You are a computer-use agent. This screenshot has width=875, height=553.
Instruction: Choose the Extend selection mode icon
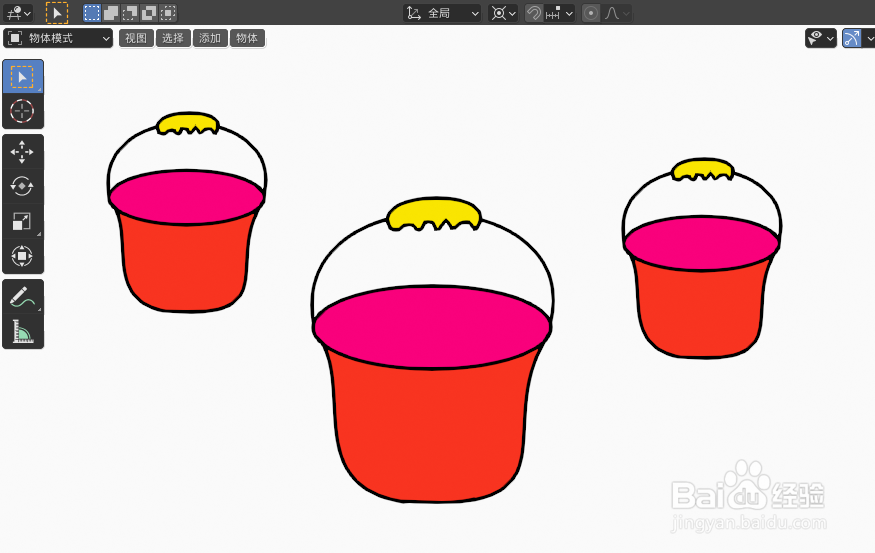[x=111, y=12]
